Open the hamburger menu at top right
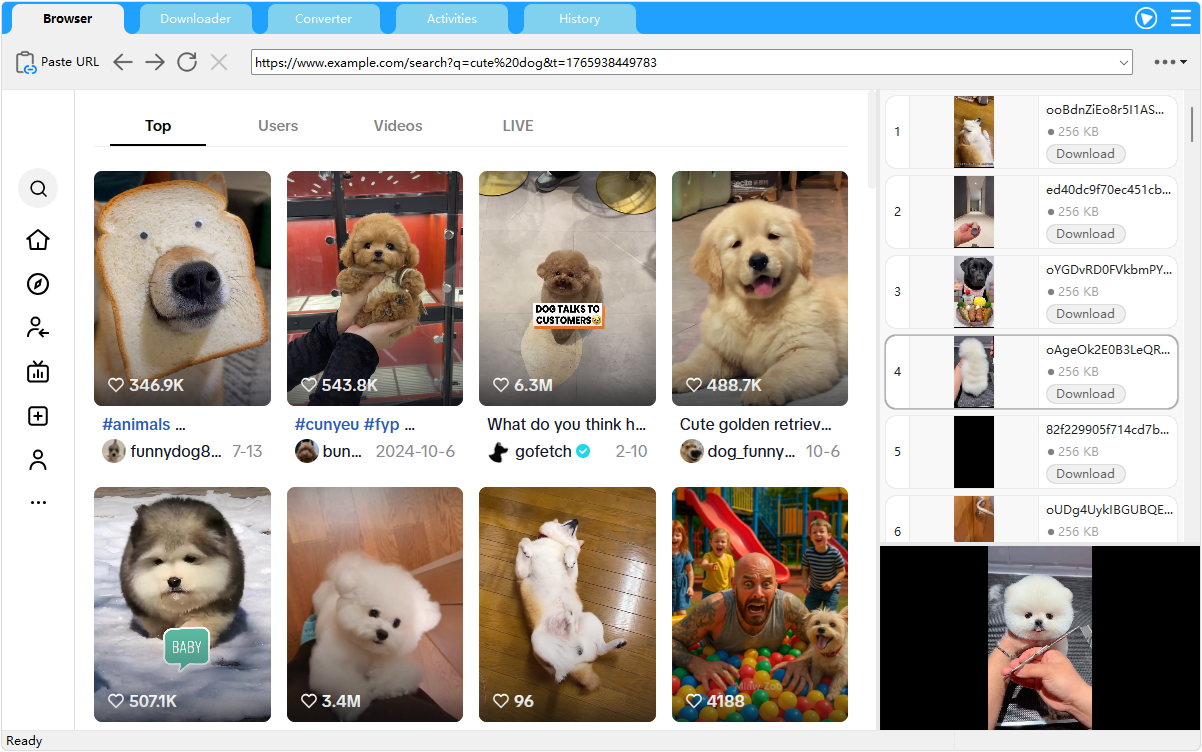1202x752 pixels. point(1181,18)
